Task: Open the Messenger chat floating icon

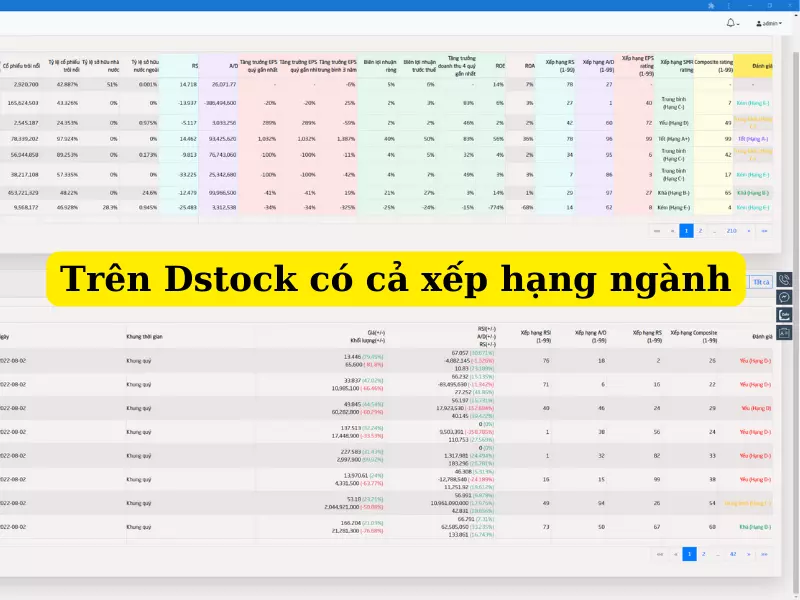Action: tap(784, 297)
